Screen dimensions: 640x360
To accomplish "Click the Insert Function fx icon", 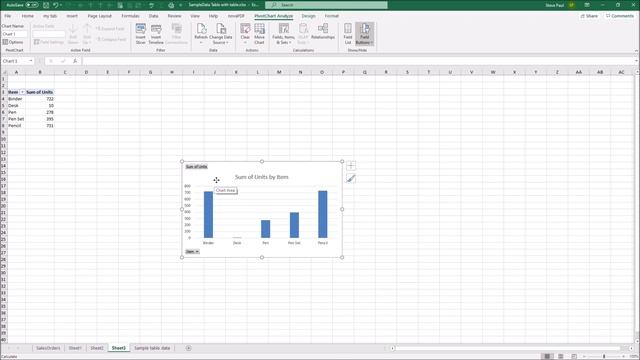I will pyautogui.click(x=75, y=61).
